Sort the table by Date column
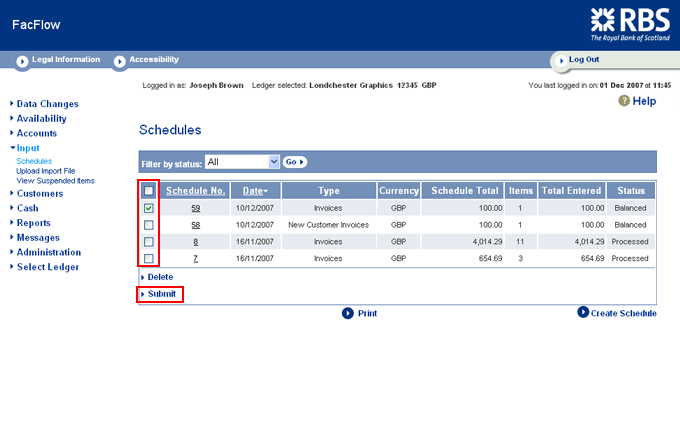The height and width of the screenshot is (447, 680). [x=255, y=190]
